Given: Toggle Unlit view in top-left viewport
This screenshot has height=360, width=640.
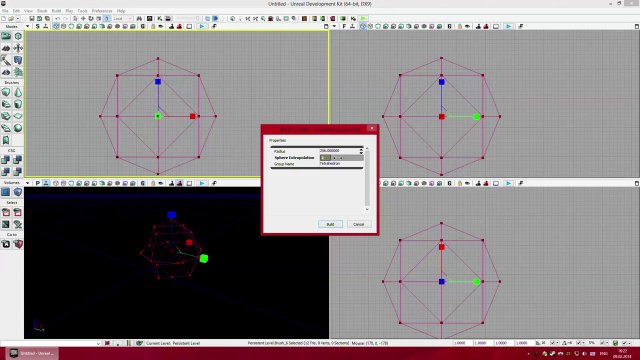Looking at the screenshot, I should point(72,27).
